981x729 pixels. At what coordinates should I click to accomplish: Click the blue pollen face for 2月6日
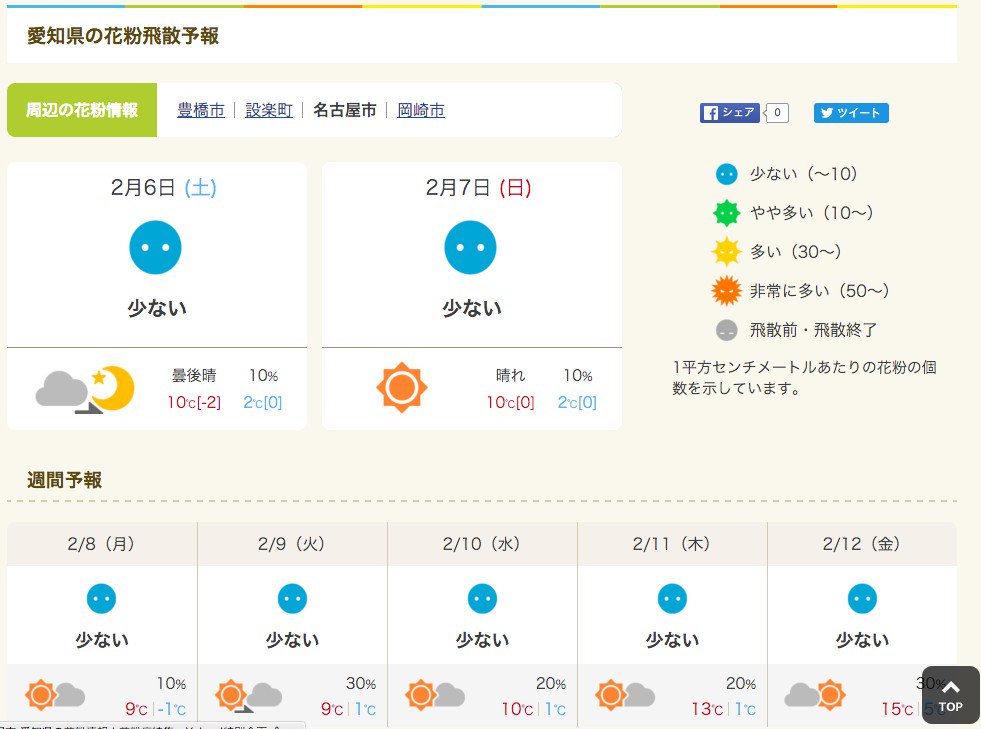(x=155, y=247)
